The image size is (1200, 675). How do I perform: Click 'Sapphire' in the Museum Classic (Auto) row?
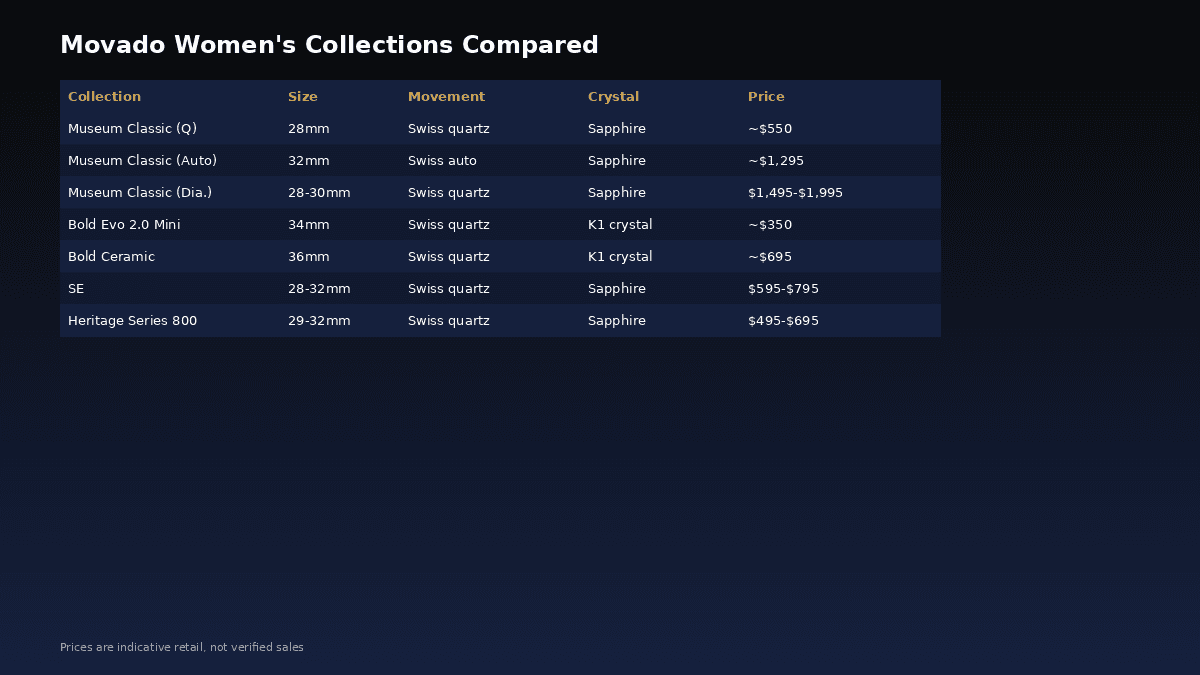click(x=617, y=161)
